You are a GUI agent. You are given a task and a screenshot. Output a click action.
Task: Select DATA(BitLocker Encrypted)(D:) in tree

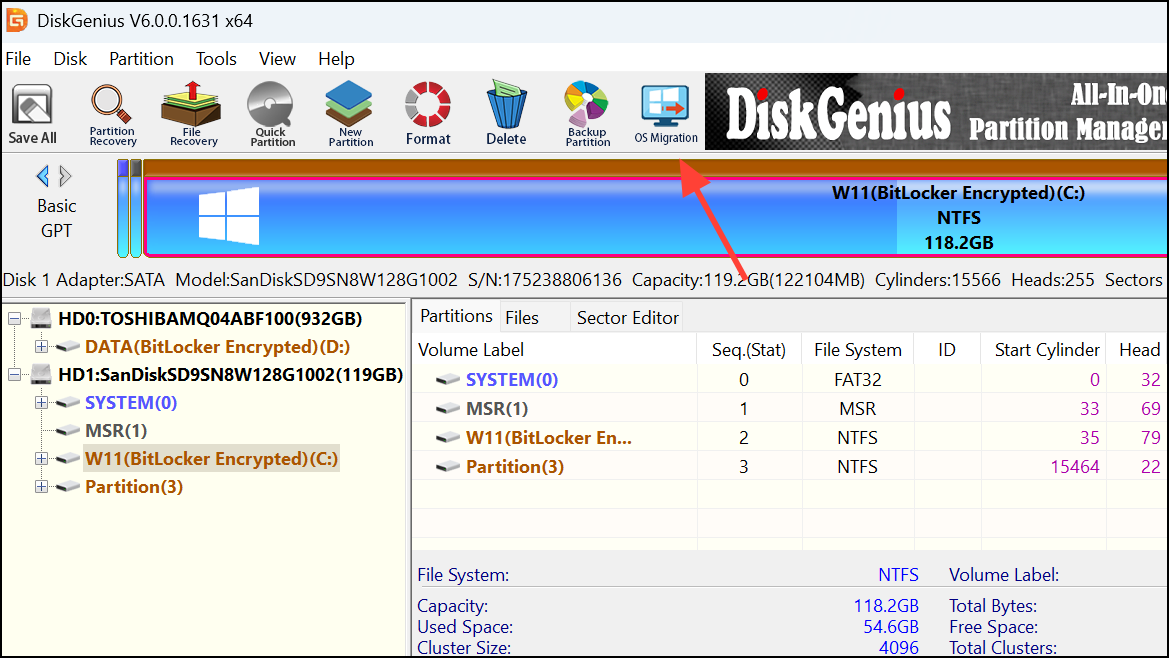coord(217,347)
